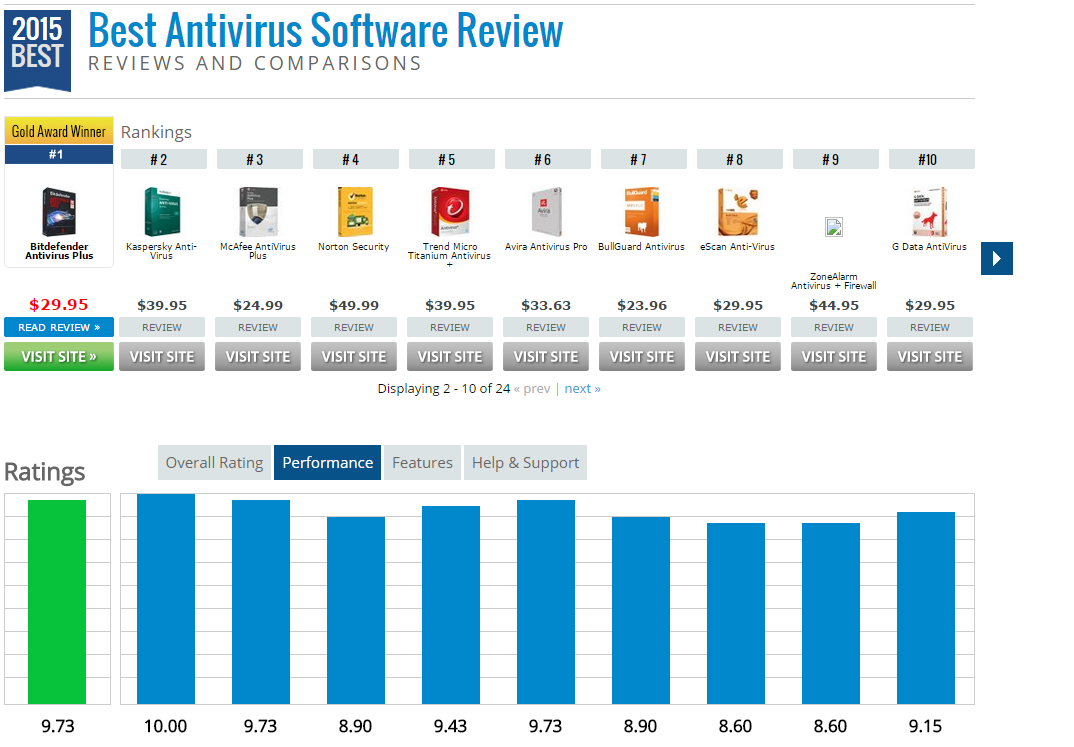This screenshot has height=747, width=1074.
Task: Click the McAfee AntiVirus Plus product box
Action: [x=258, y=212]
